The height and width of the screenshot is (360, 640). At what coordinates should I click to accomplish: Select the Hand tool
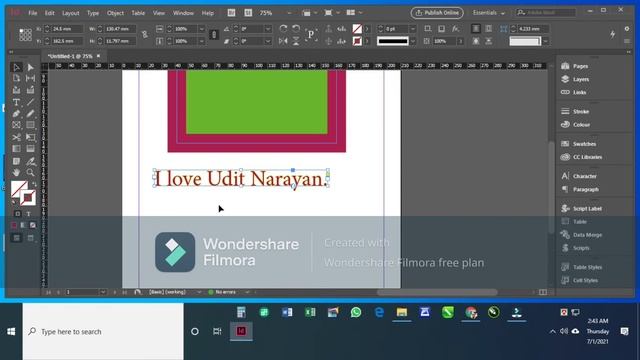(x=16, y=173)
